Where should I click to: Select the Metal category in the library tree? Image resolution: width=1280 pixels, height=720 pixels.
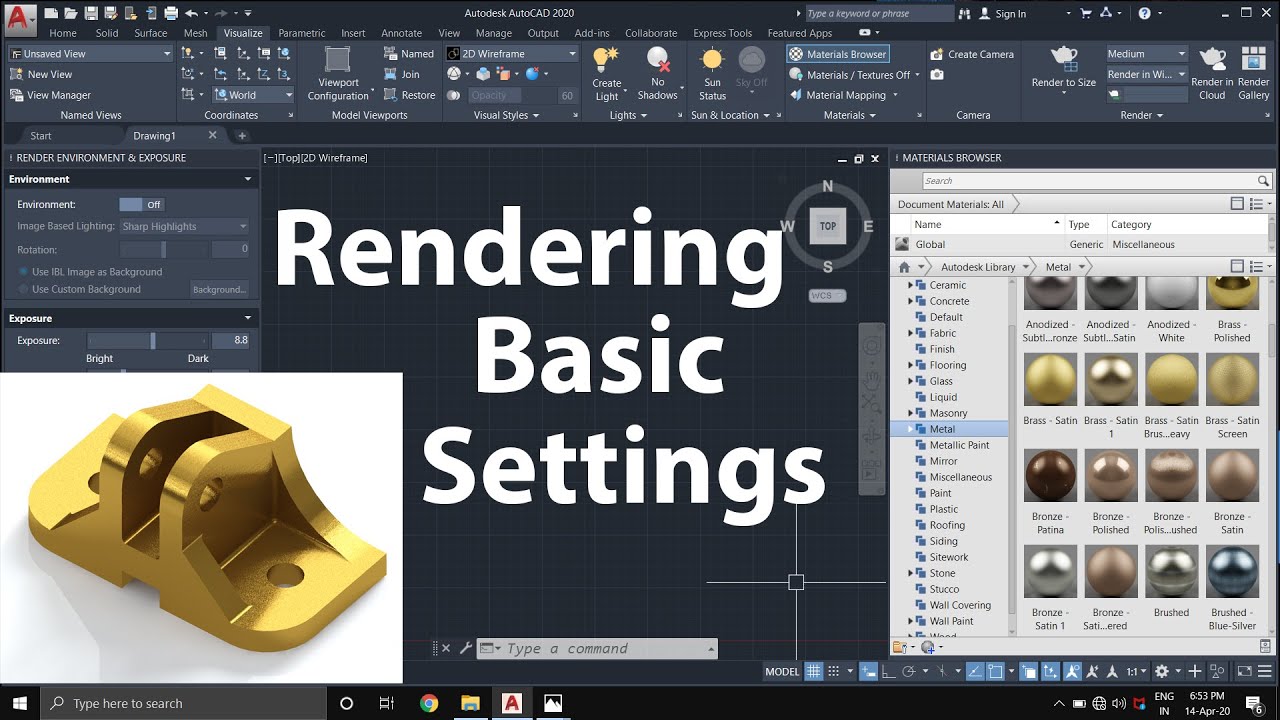click(942, 429)
